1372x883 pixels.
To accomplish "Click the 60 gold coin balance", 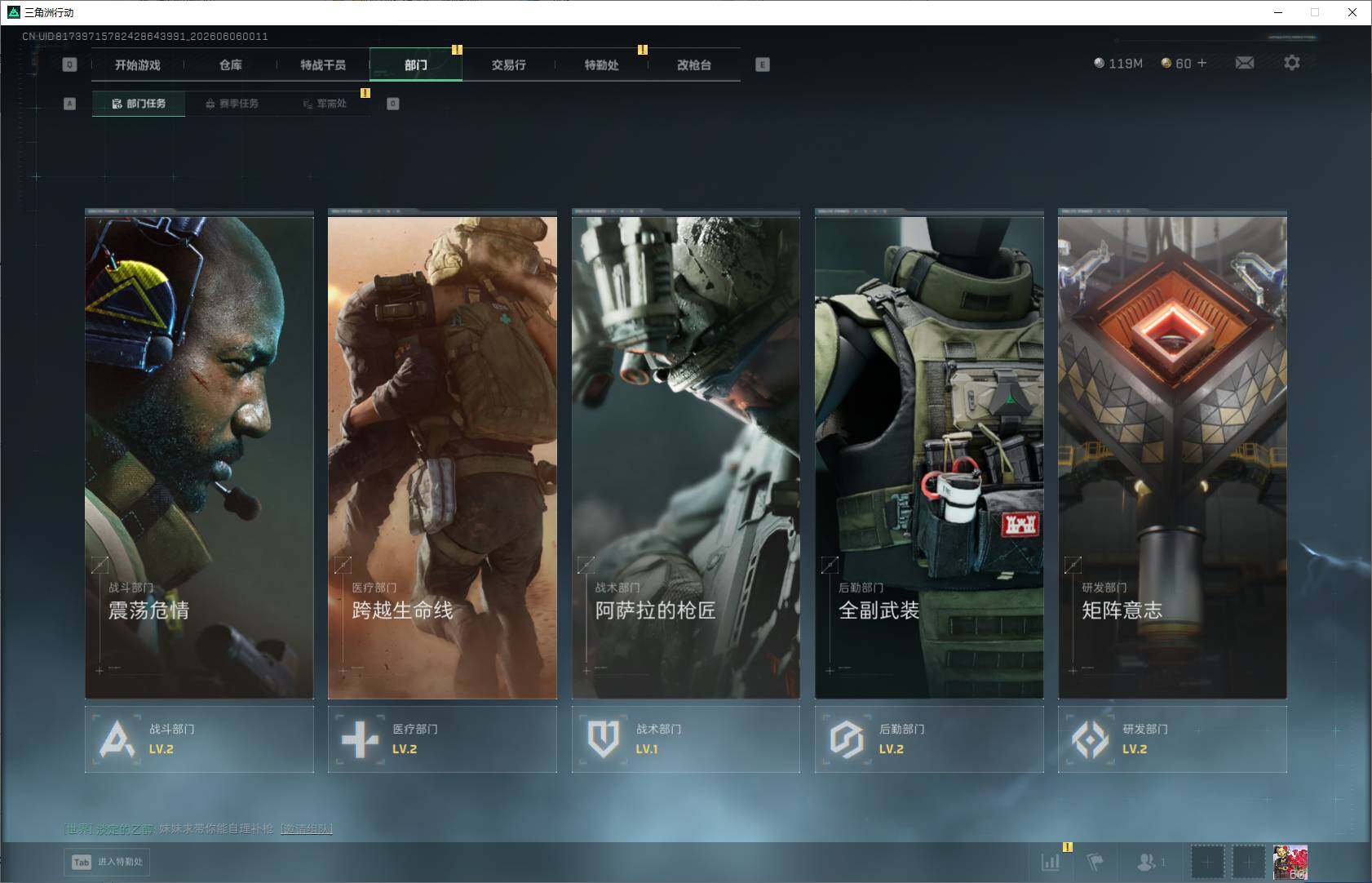I will (1176, 63).
